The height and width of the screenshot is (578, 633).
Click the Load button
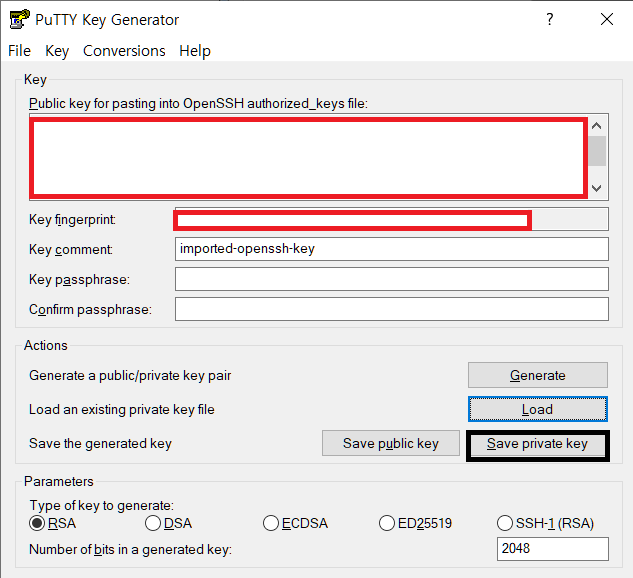(538, 409)
